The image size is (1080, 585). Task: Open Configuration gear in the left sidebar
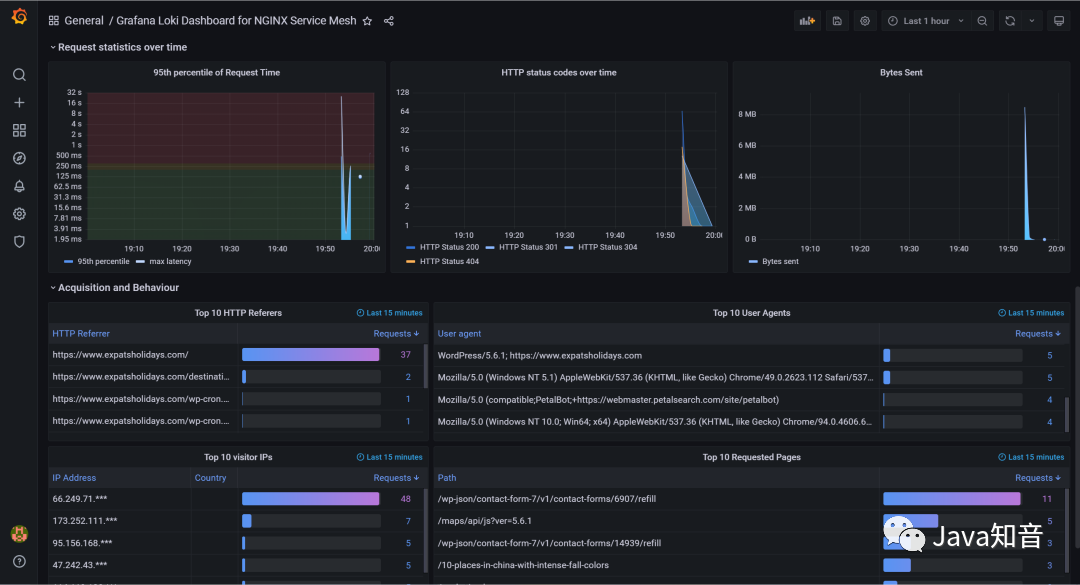coord(19,214)
